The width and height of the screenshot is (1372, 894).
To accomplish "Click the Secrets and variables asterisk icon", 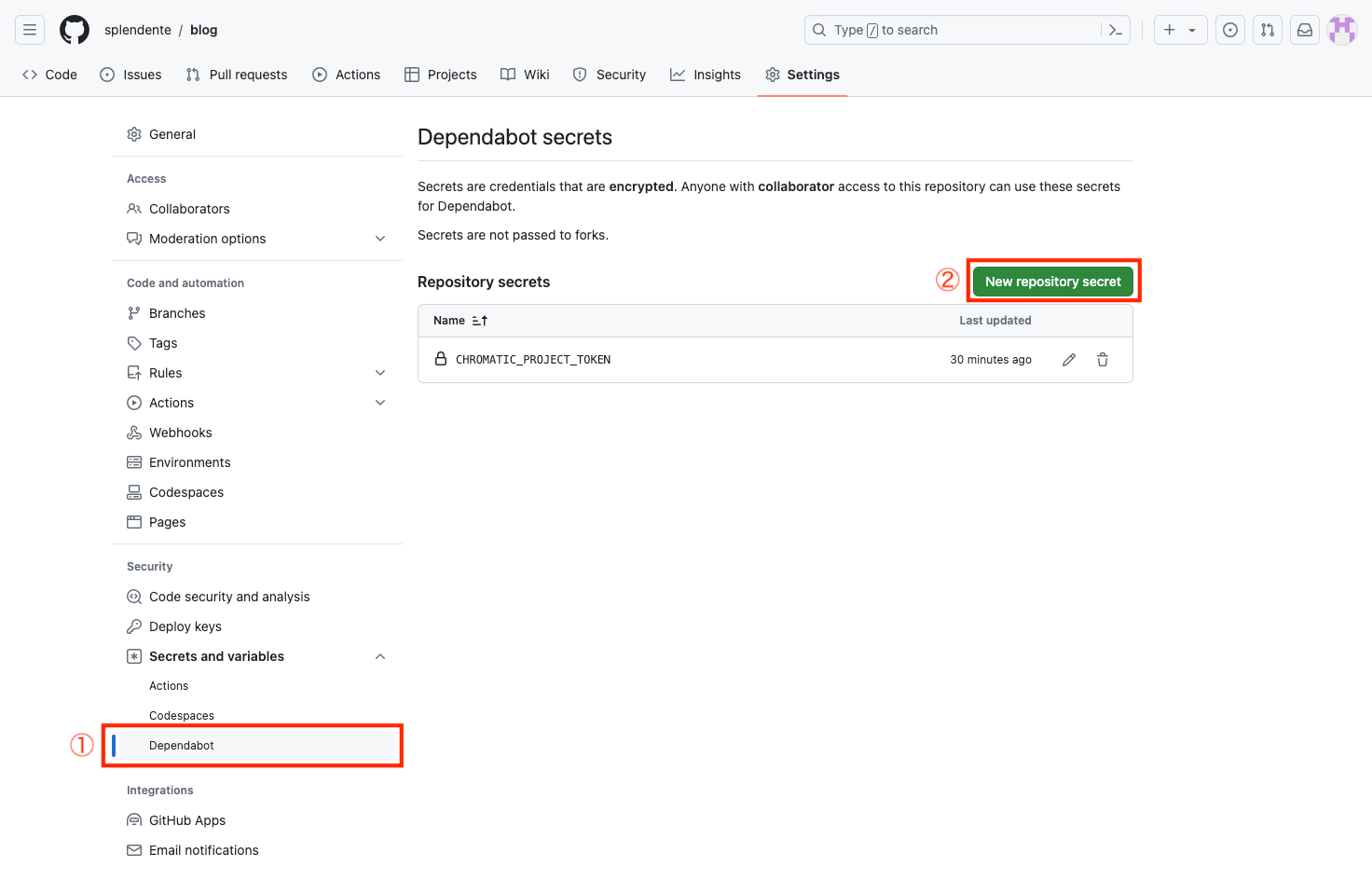I will coord(134,656).
